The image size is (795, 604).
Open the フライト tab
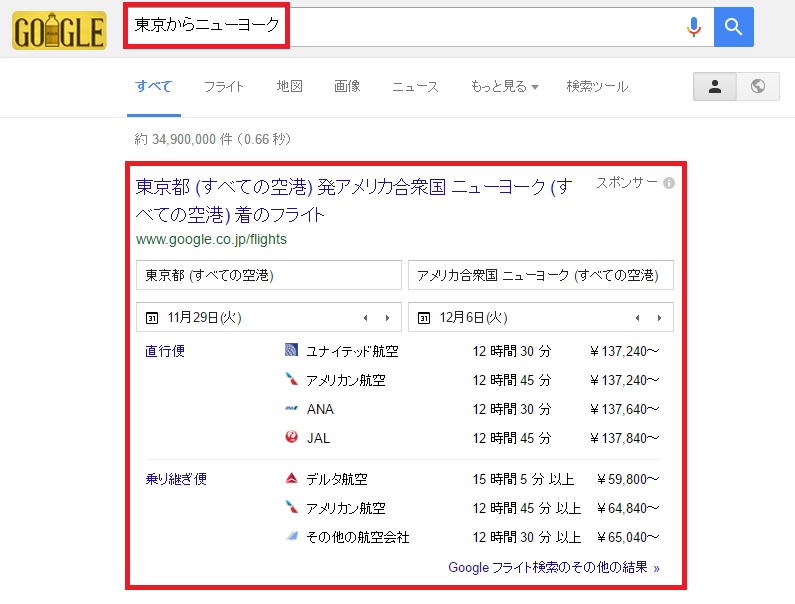point(224,87)
